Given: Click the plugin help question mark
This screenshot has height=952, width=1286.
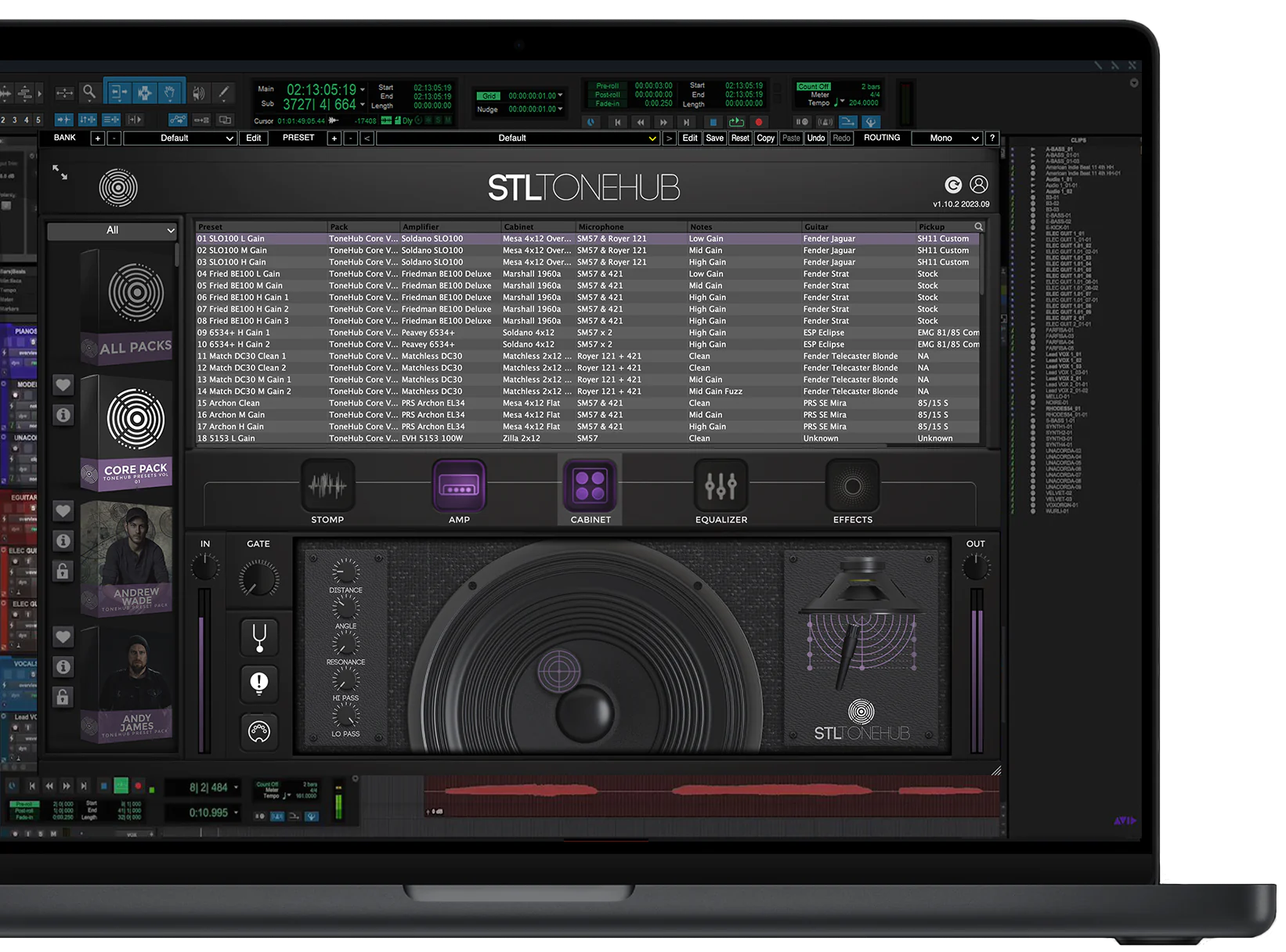Looking at the screenshot, I should point(992,138).
